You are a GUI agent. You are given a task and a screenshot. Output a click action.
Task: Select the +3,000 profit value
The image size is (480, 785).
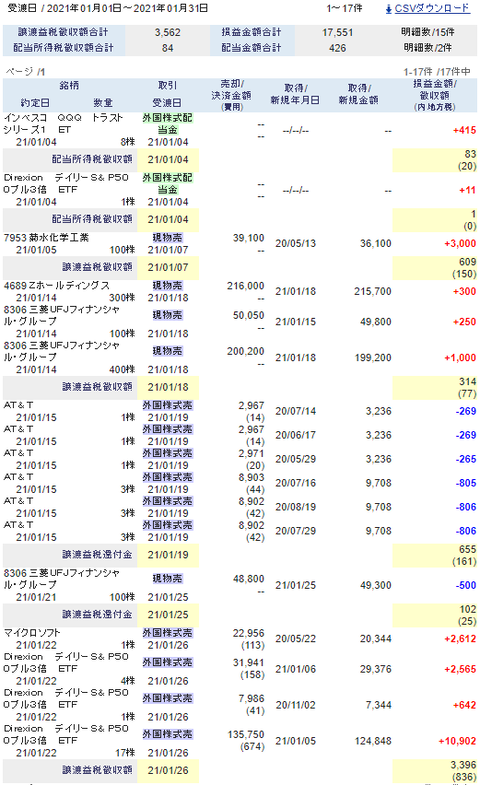(x=460, y=244)
